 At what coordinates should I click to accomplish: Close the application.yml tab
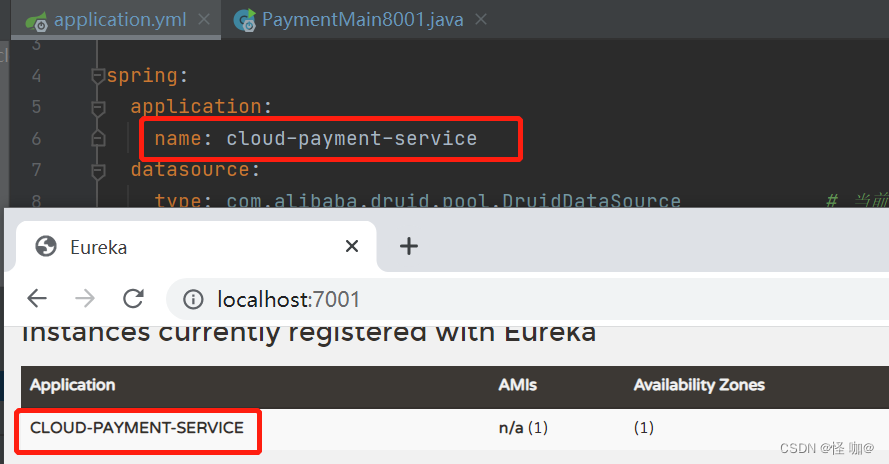204,20
